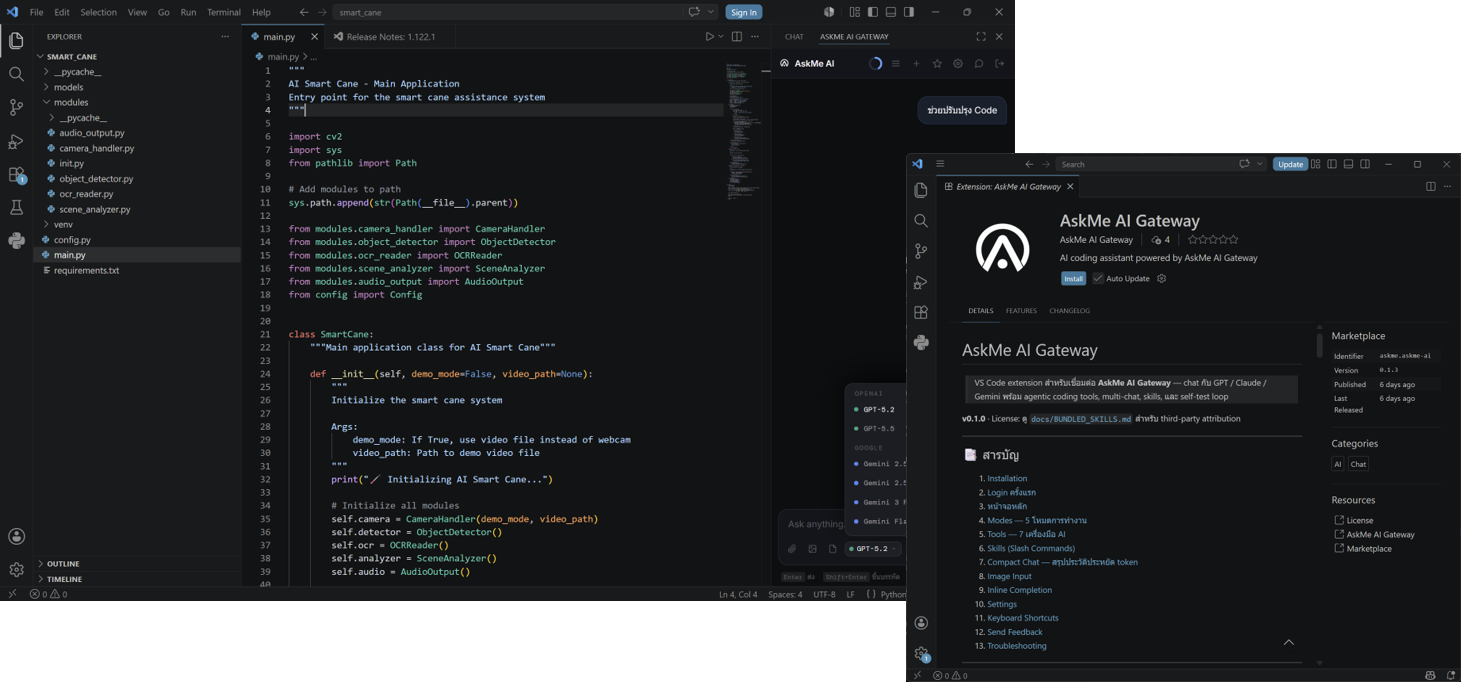The width and height of the screenshot is (1461, 682).
Task: Open Marketplace link under Resources
Action: (x=1369, y=548)
